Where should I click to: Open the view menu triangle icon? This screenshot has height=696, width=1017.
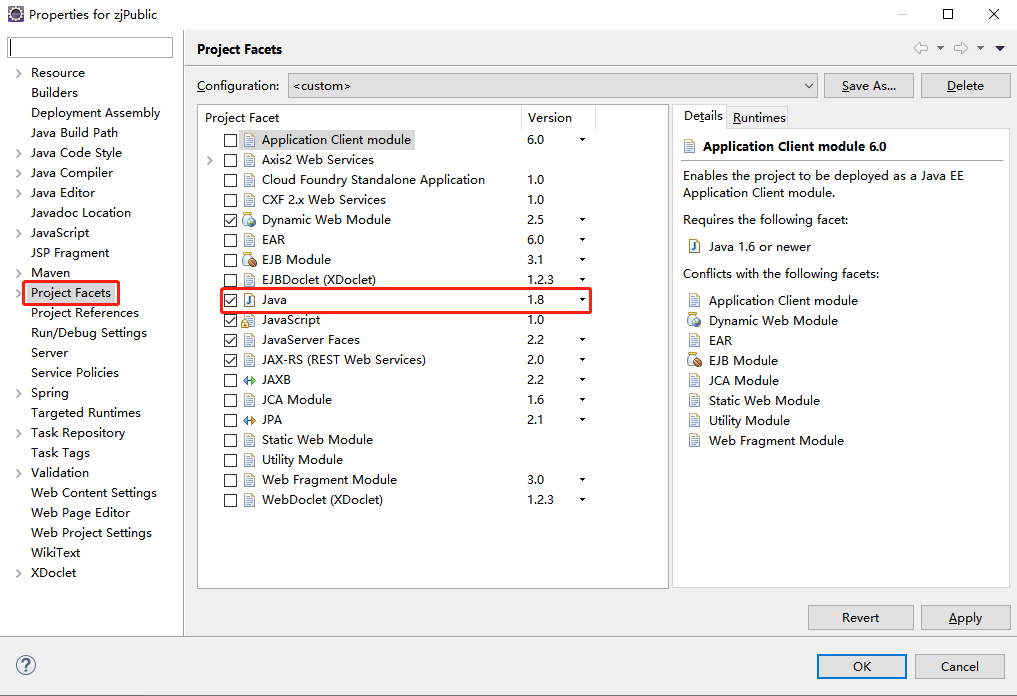click(1000, 47)
